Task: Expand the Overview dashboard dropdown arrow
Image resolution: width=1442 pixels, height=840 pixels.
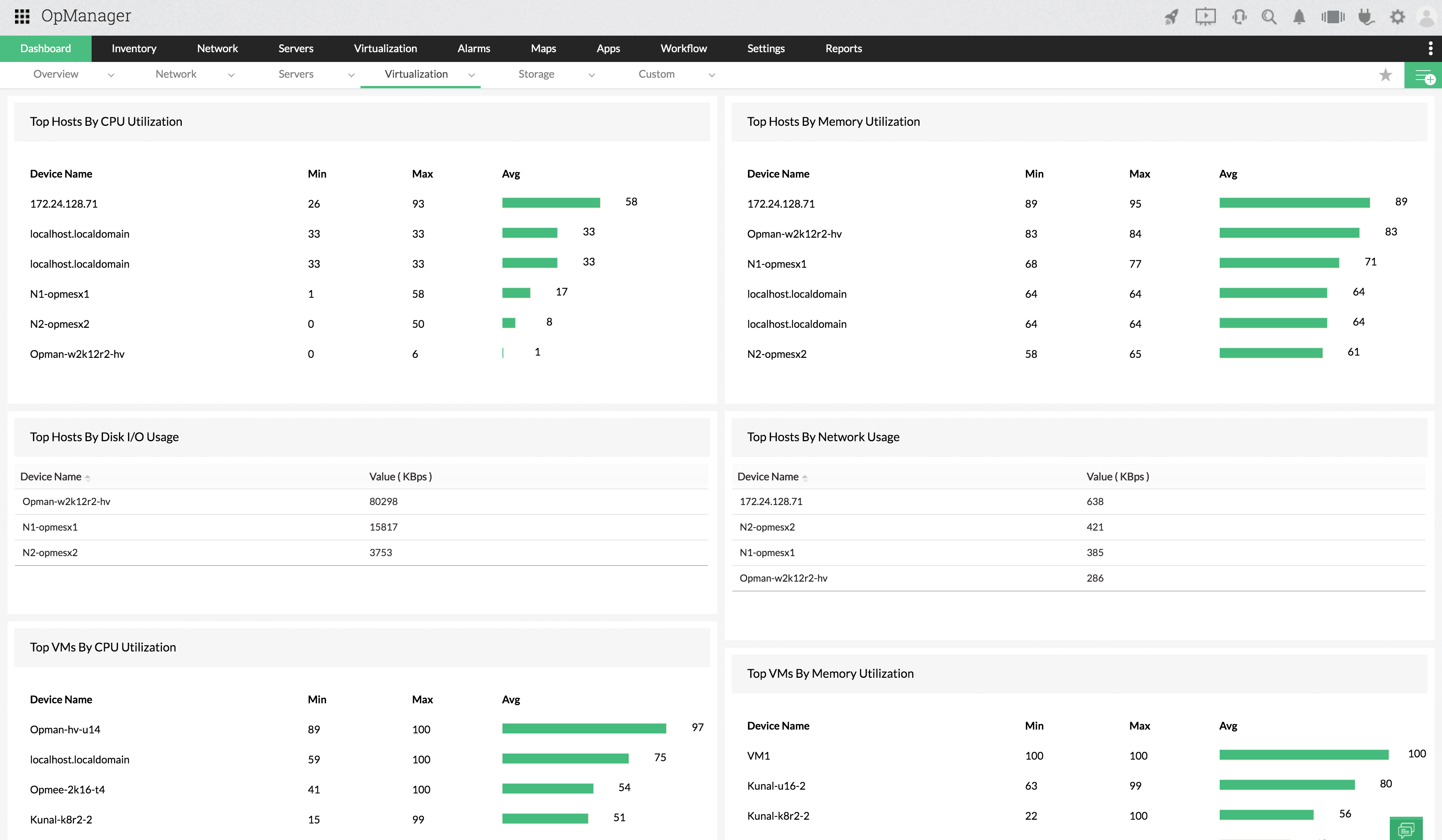Action: coord(111,75)
